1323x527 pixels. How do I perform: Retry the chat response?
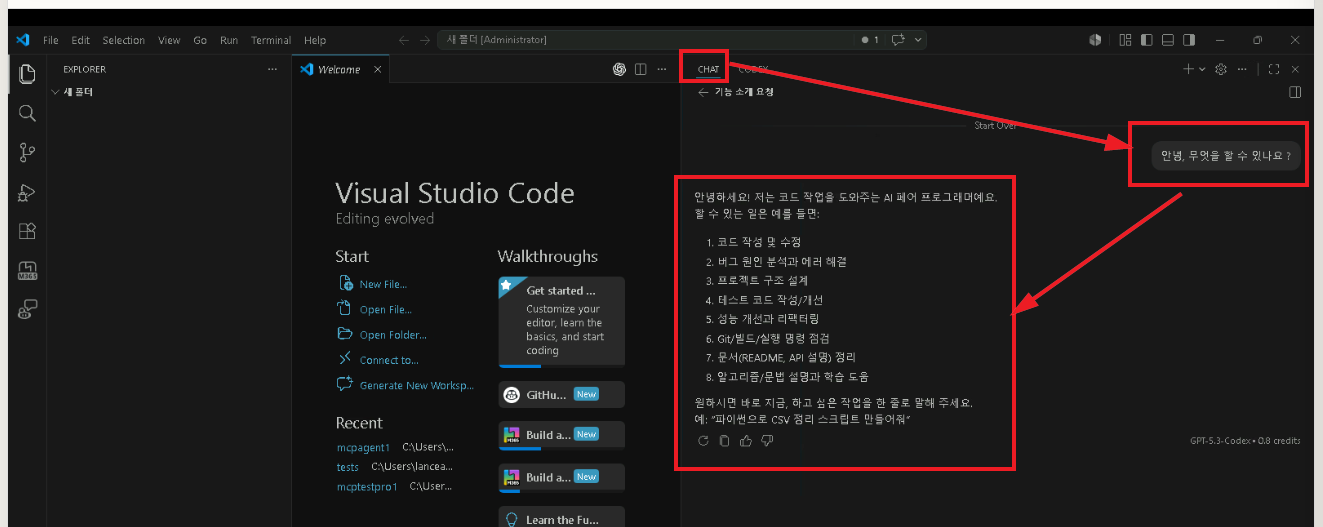pyautogui.click(x=703, y=441)
